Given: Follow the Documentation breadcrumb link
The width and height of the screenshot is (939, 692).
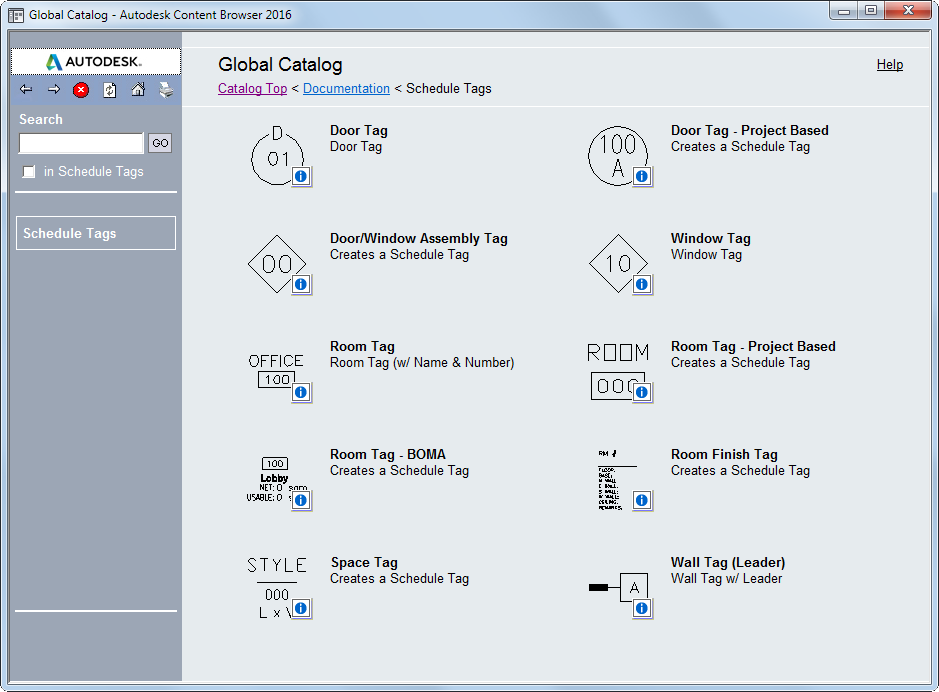Looking at the screenshot, I should point(346,89).
